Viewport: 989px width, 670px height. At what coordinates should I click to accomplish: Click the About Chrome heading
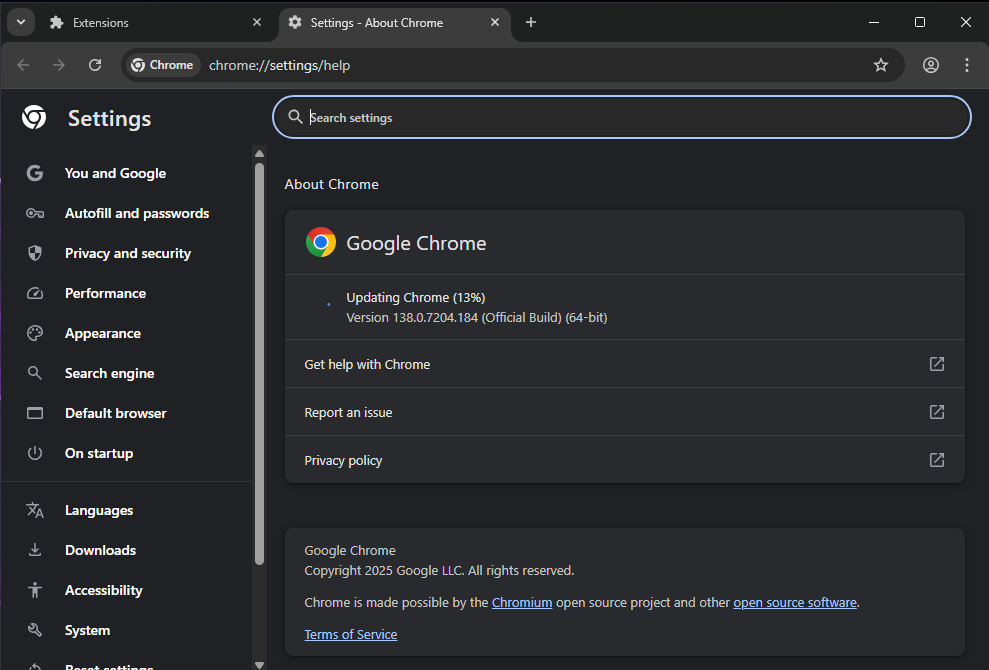(x=332, y=184)
